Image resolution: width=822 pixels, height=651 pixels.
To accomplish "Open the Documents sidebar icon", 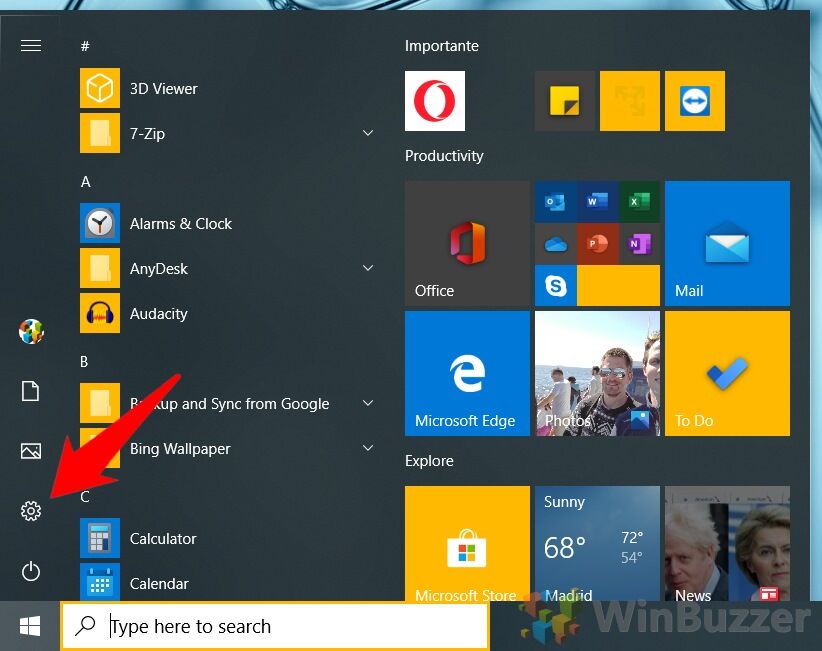I will point(30,391).
